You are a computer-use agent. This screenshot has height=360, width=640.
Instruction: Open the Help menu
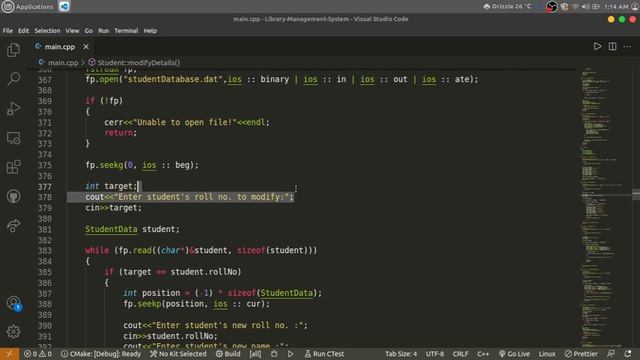pos(150,31)
